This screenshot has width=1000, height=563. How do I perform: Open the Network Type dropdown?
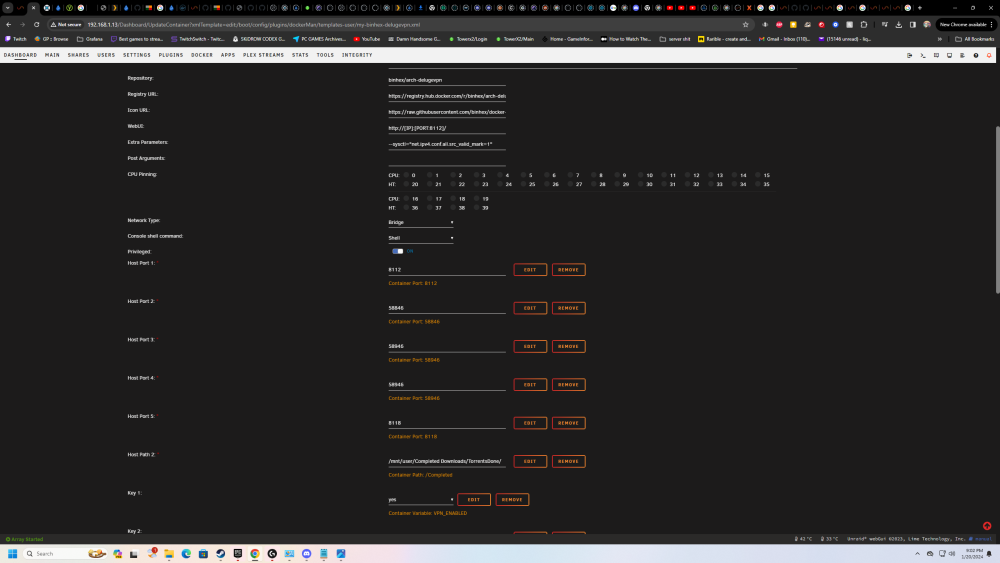[421, 223]
